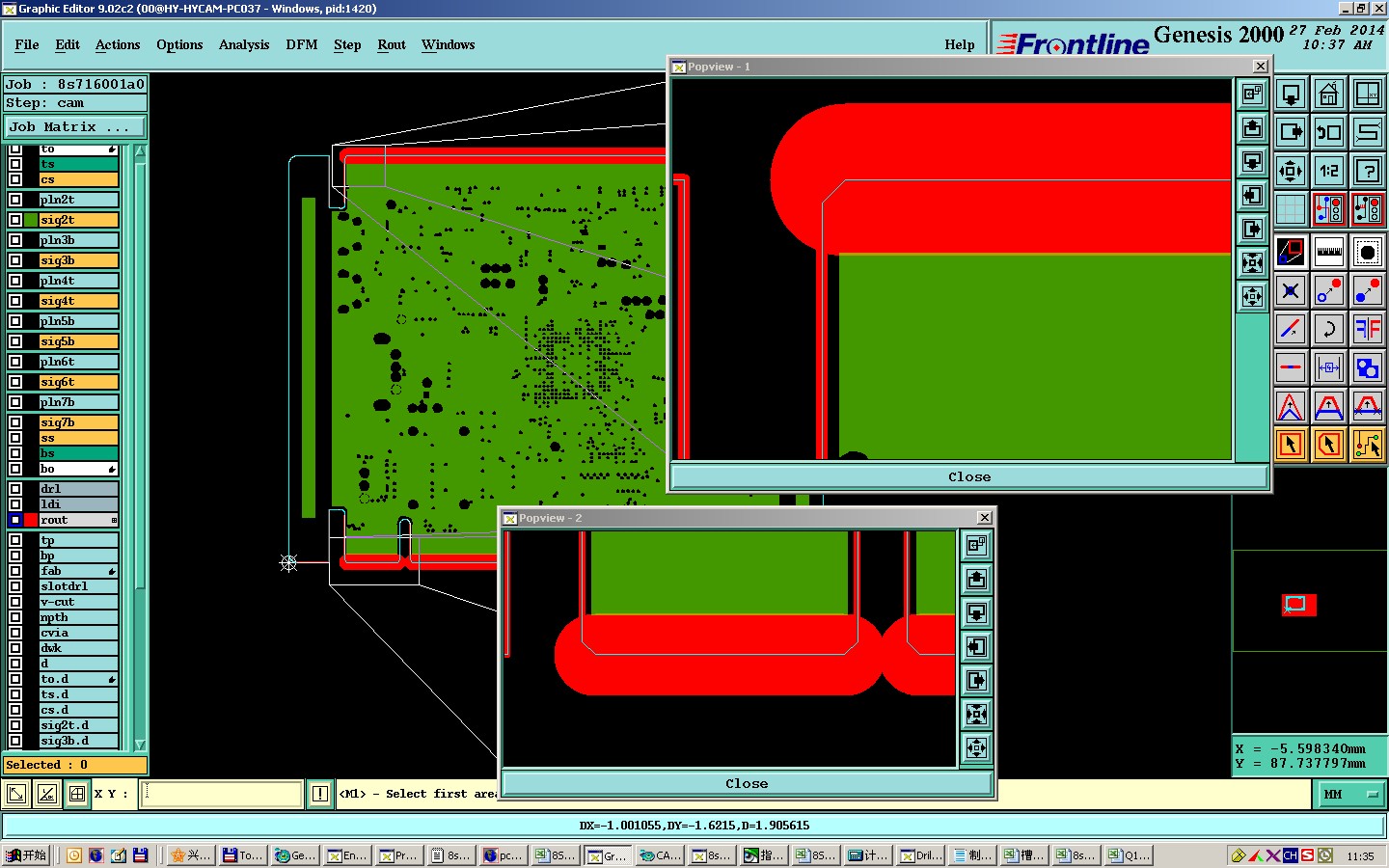Screen dimensions: 1389x868
Task: Click the diagonal arrow icon at bottom left
Action: 16,794
